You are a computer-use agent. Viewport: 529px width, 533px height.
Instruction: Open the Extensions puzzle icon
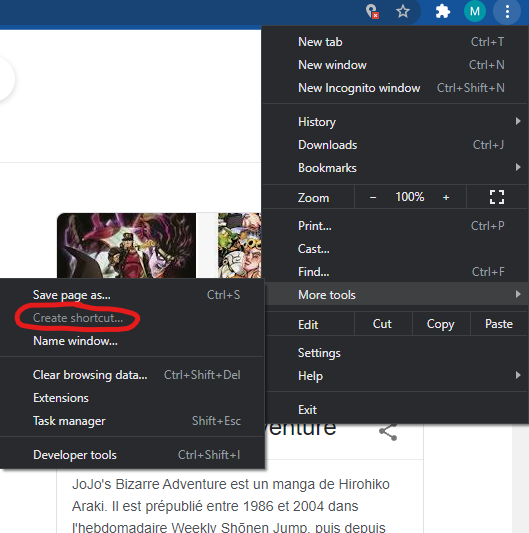click(x=443, y=12)
